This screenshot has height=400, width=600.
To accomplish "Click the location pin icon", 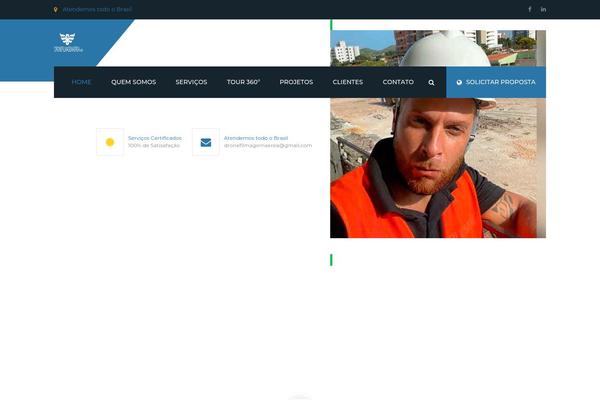I will coord(55,10).
